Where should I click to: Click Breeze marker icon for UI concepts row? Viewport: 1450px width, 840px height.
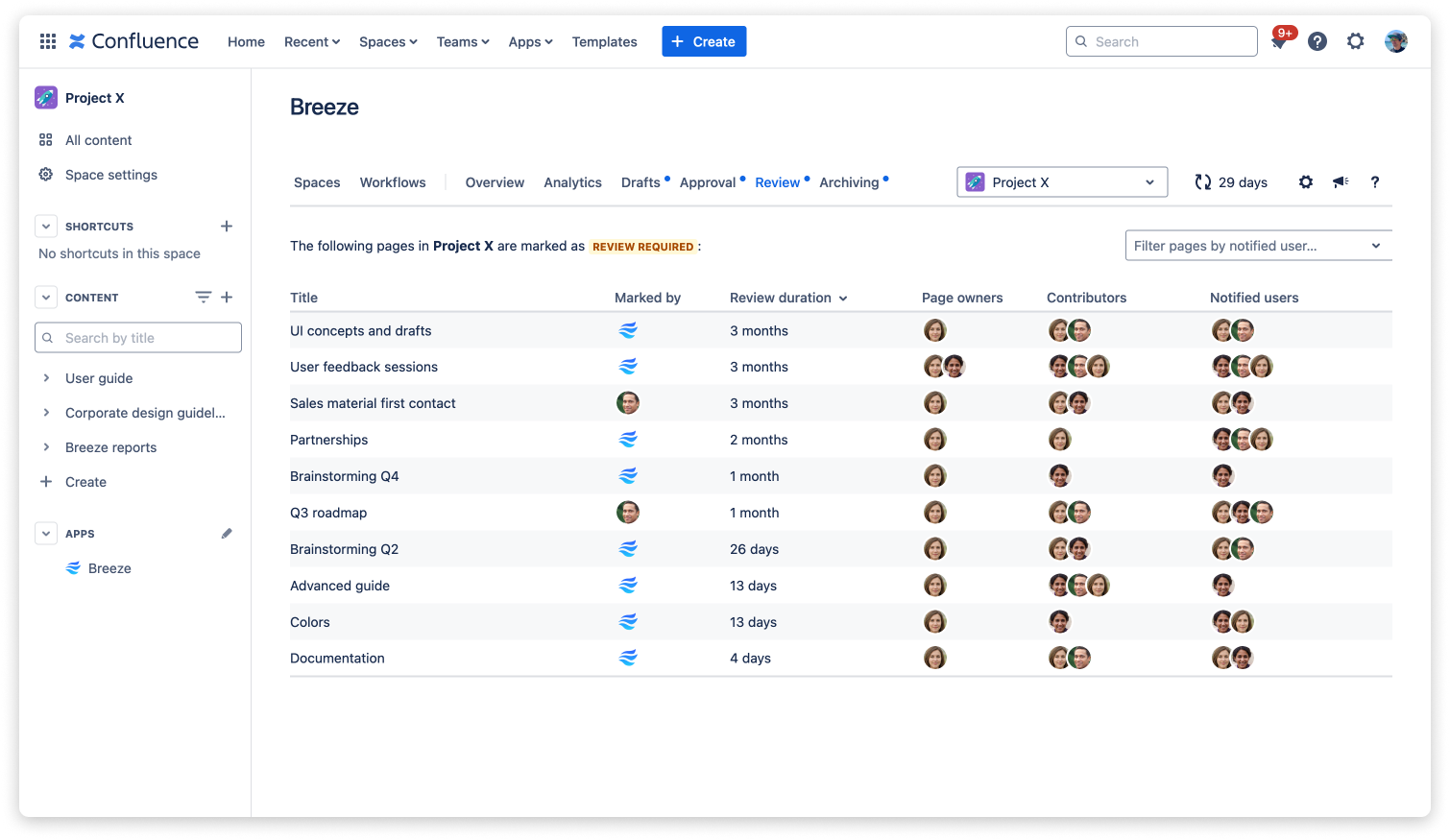click(x=628, y=330)
